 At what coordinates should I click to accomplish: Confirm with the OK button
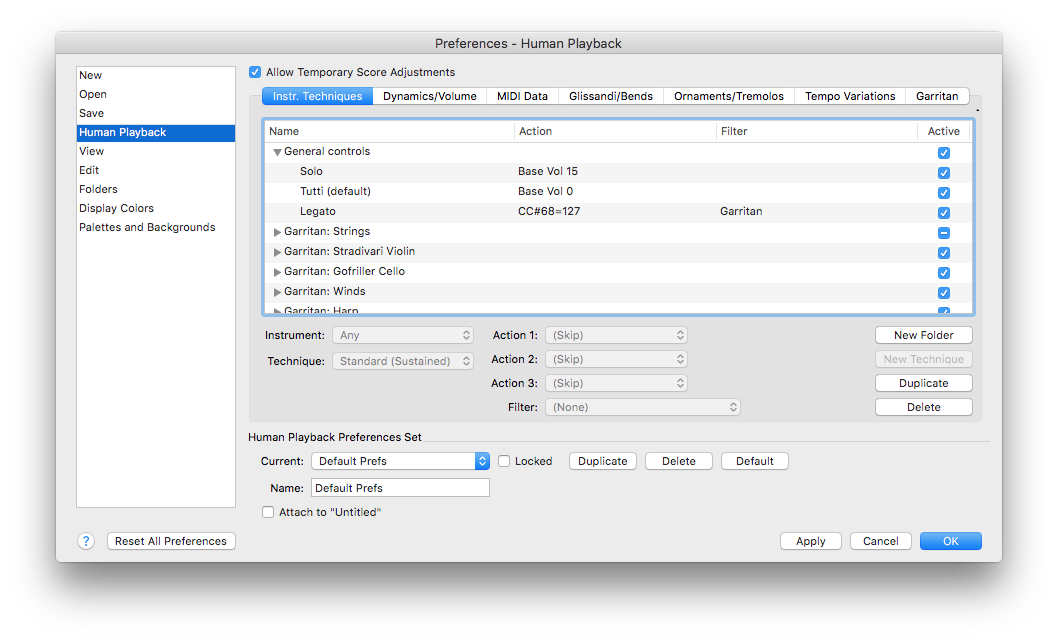tap(951, 541)
